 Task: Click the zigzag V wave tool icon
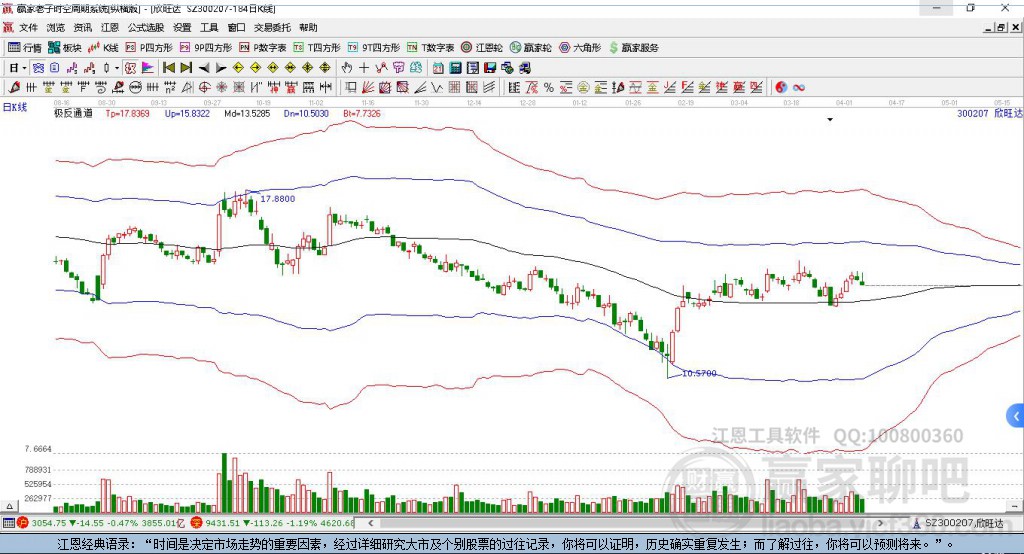(436, 87)
